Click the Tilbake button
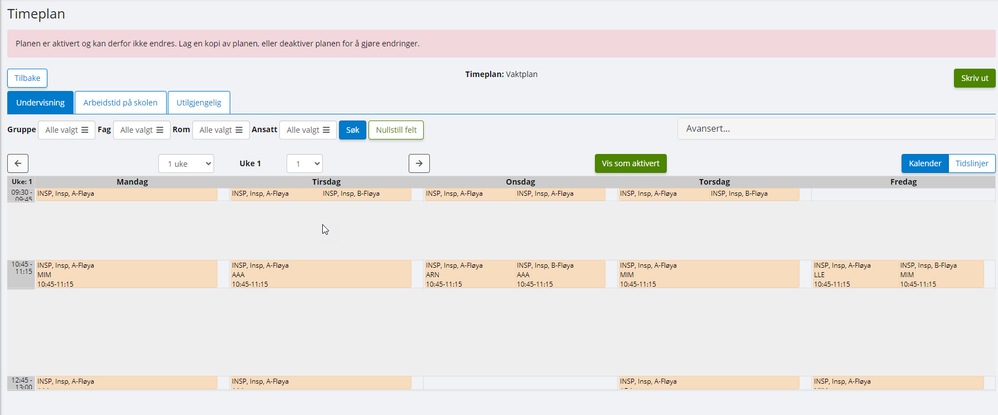Viewport: 998px width, 415px height. coord(27,78)
